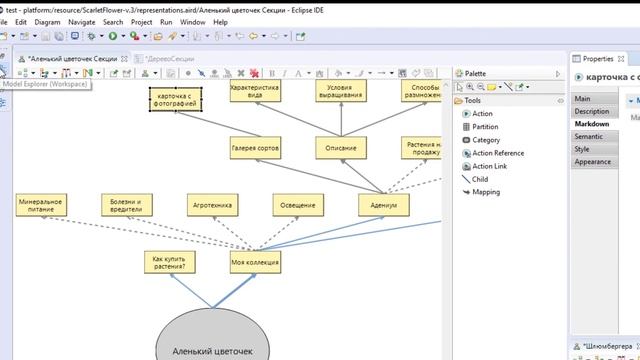Click the Save icon in main toolbar
Viewport: 640px width, 360px height.
(x=46, y=36)
